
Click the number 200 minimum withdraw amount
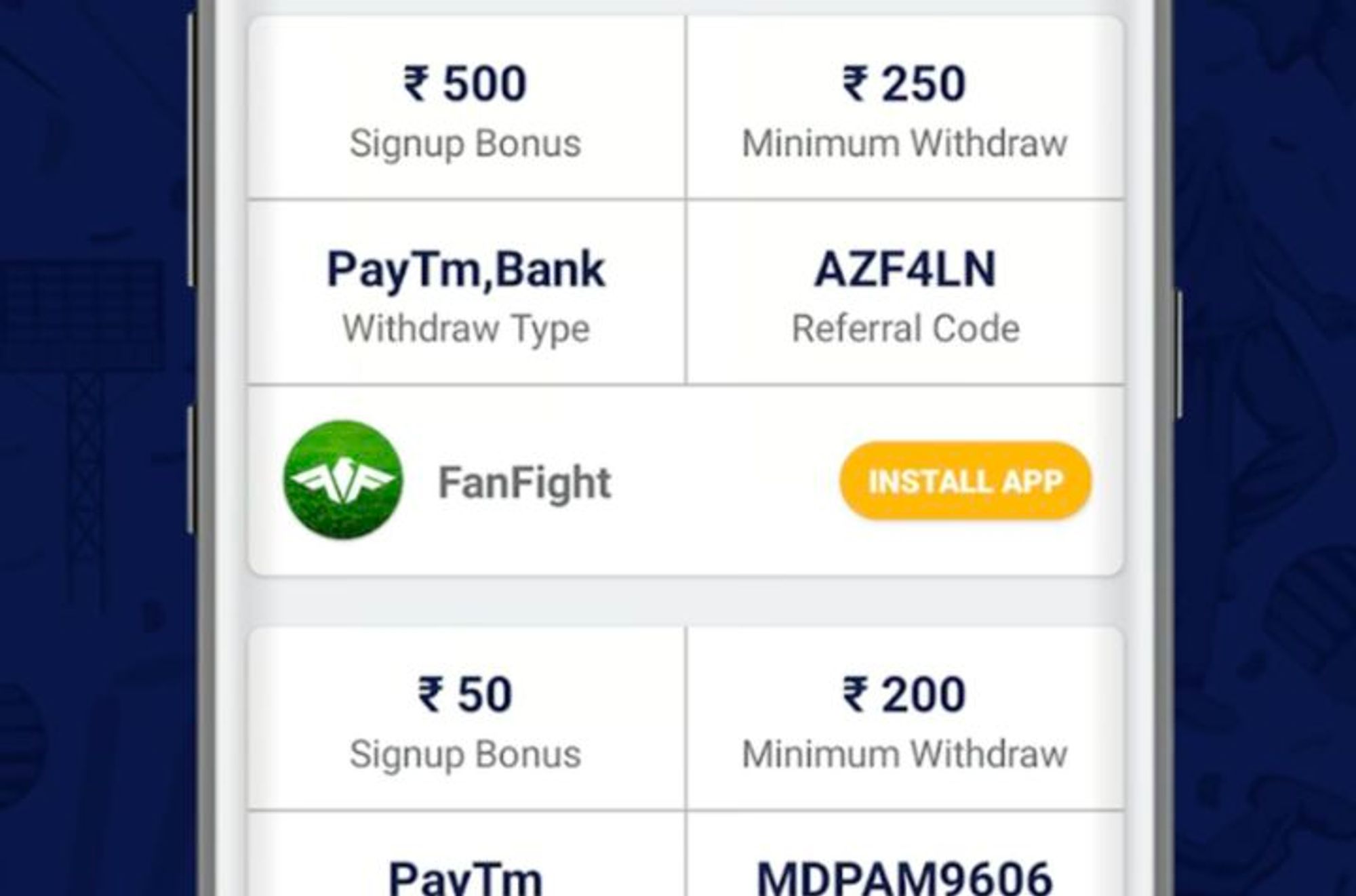pos(923,695)
